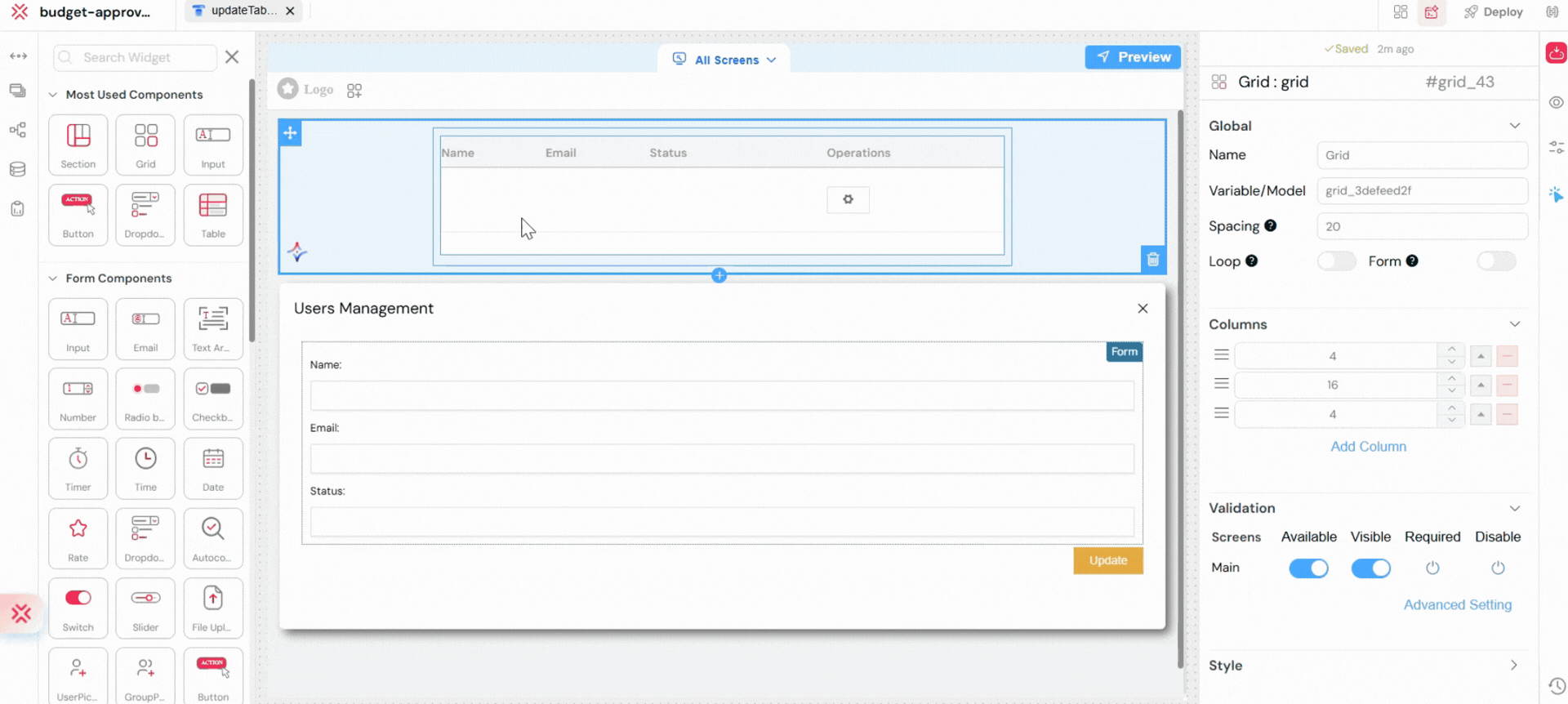Select the Timer widget icon

pyautogui.click(x=78, y=467)
